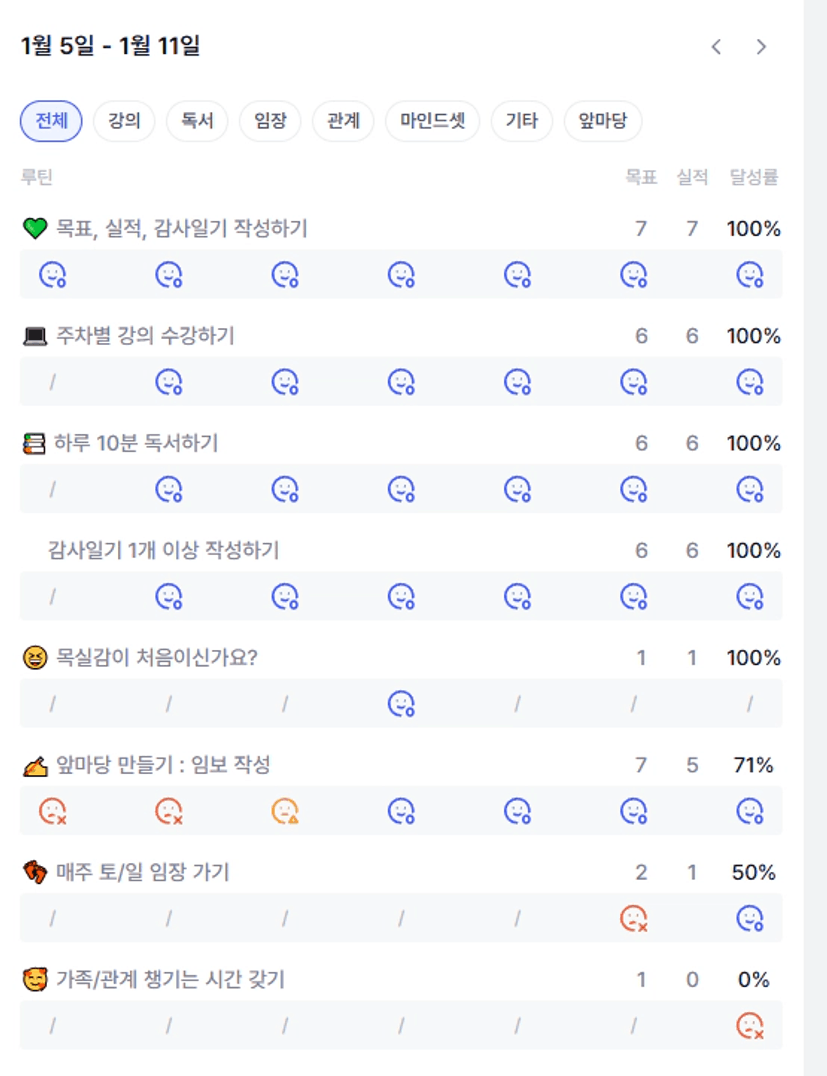Select the 앞마당 filter chip
Image resolution: width=827 pixels, height=1076 pixels.
click(603, 121)
